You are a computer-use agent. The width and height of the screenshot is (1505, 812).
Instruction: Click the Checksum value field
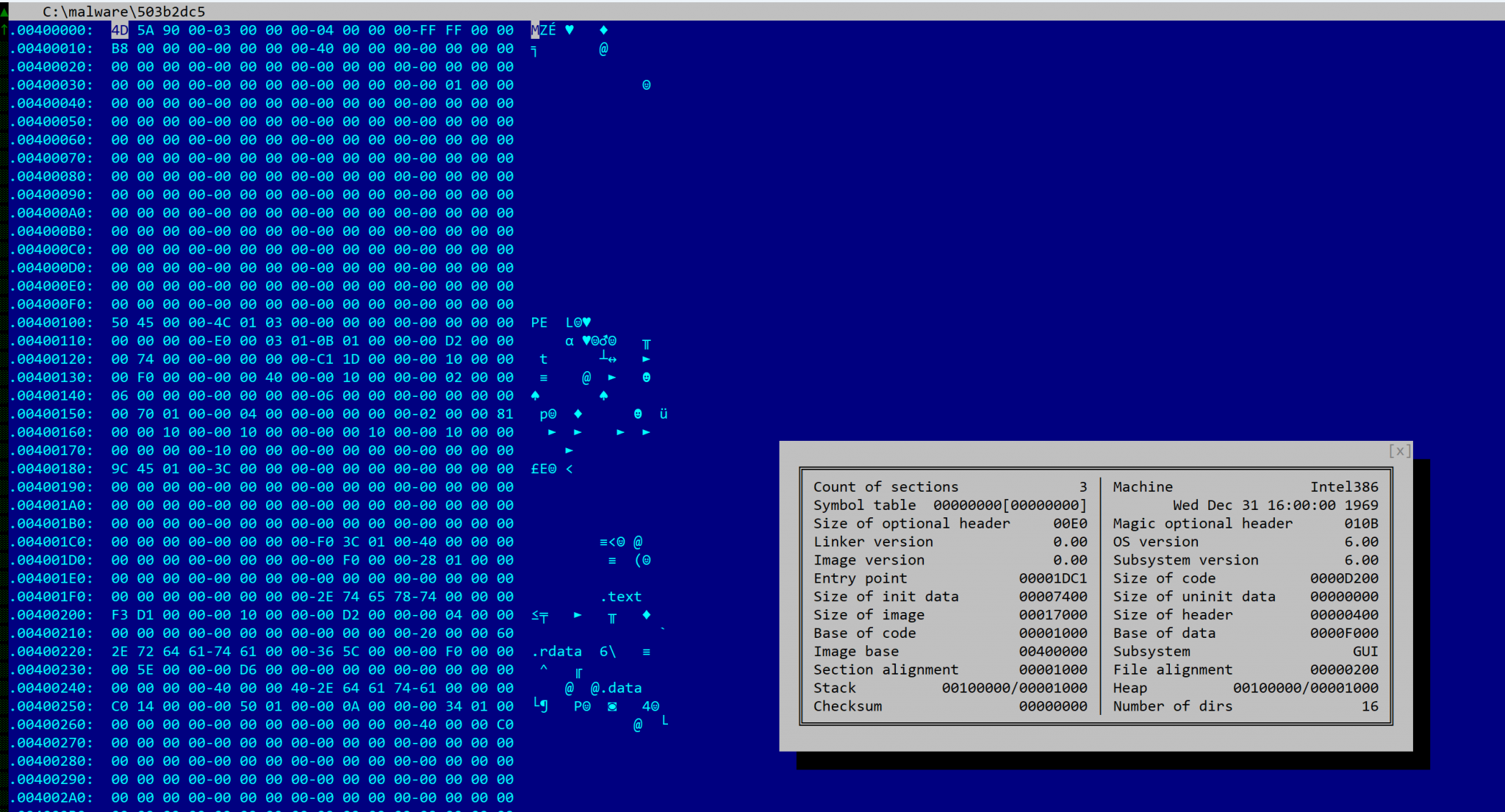[x=1053, y=706]
